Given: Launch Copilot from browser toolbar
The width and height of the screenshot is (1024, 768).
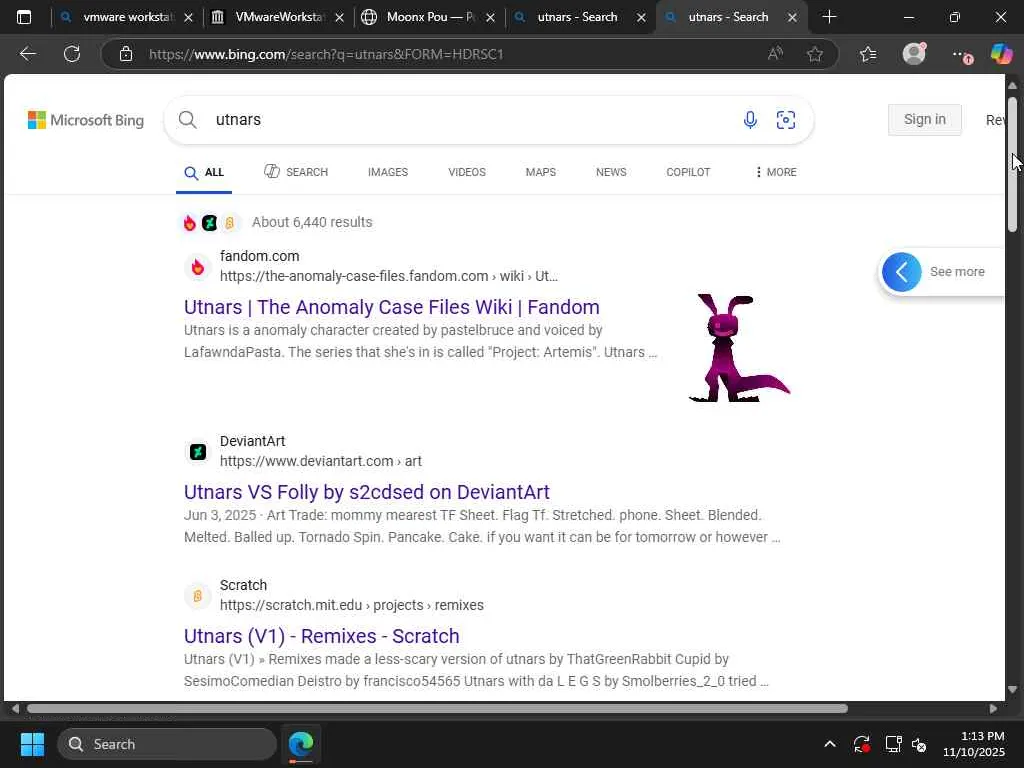Looking at the screenshot, I should click(1001, 54).
